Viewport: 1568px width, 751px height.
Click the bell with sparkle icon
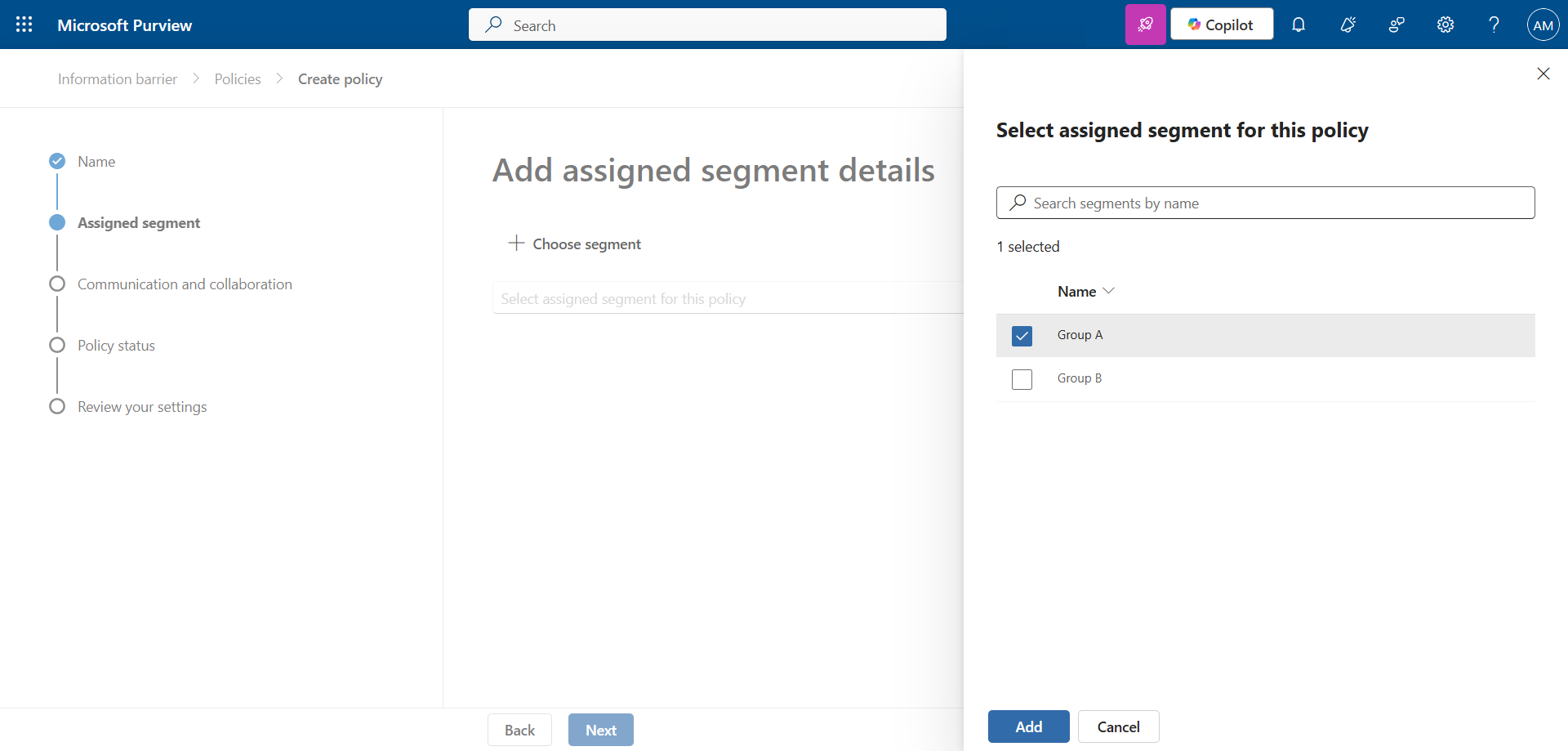(x=1347, y=25)
